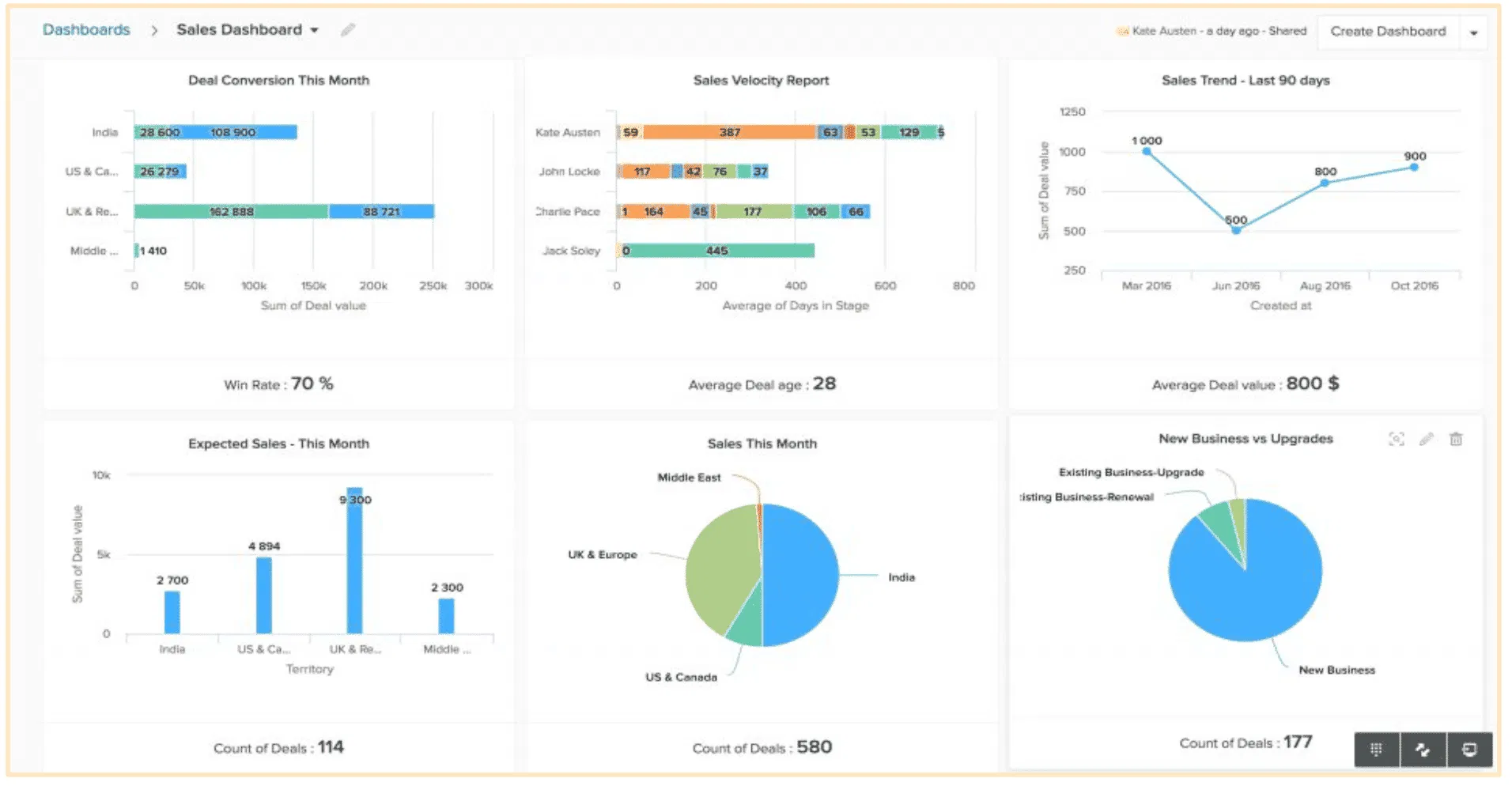The image size is (1512, 786).
Task: Click the Kate Austen owner avatar icon
Action: point(1121,32)
